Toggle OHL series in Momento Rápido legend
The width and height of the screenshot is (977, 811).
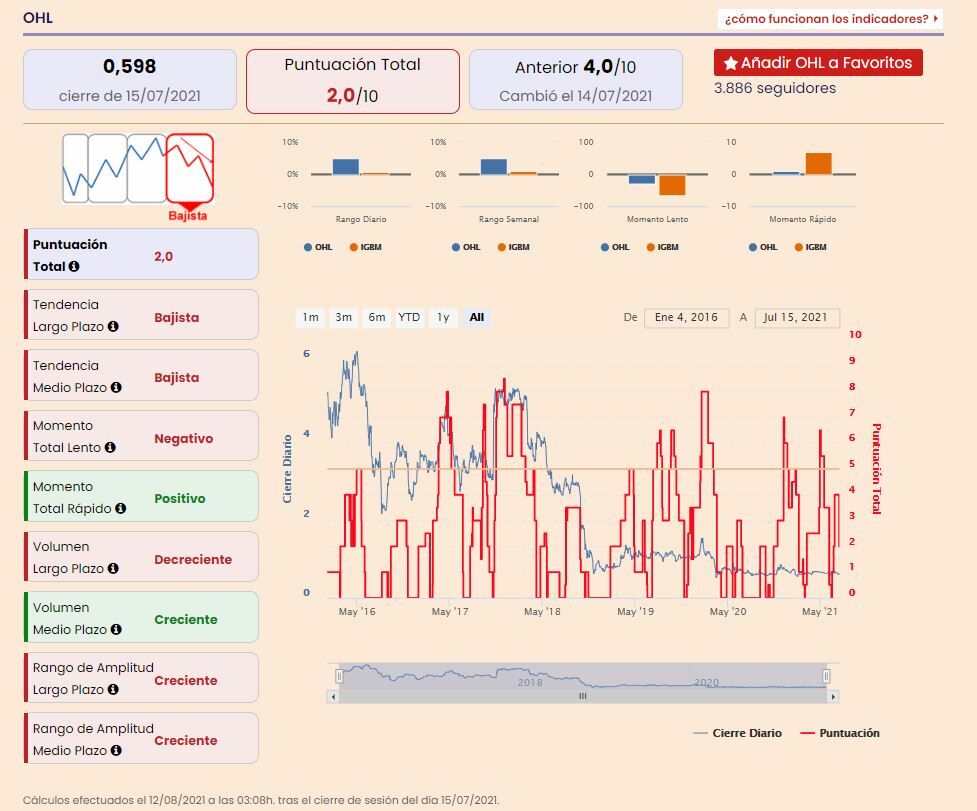(x=763, y=247)
